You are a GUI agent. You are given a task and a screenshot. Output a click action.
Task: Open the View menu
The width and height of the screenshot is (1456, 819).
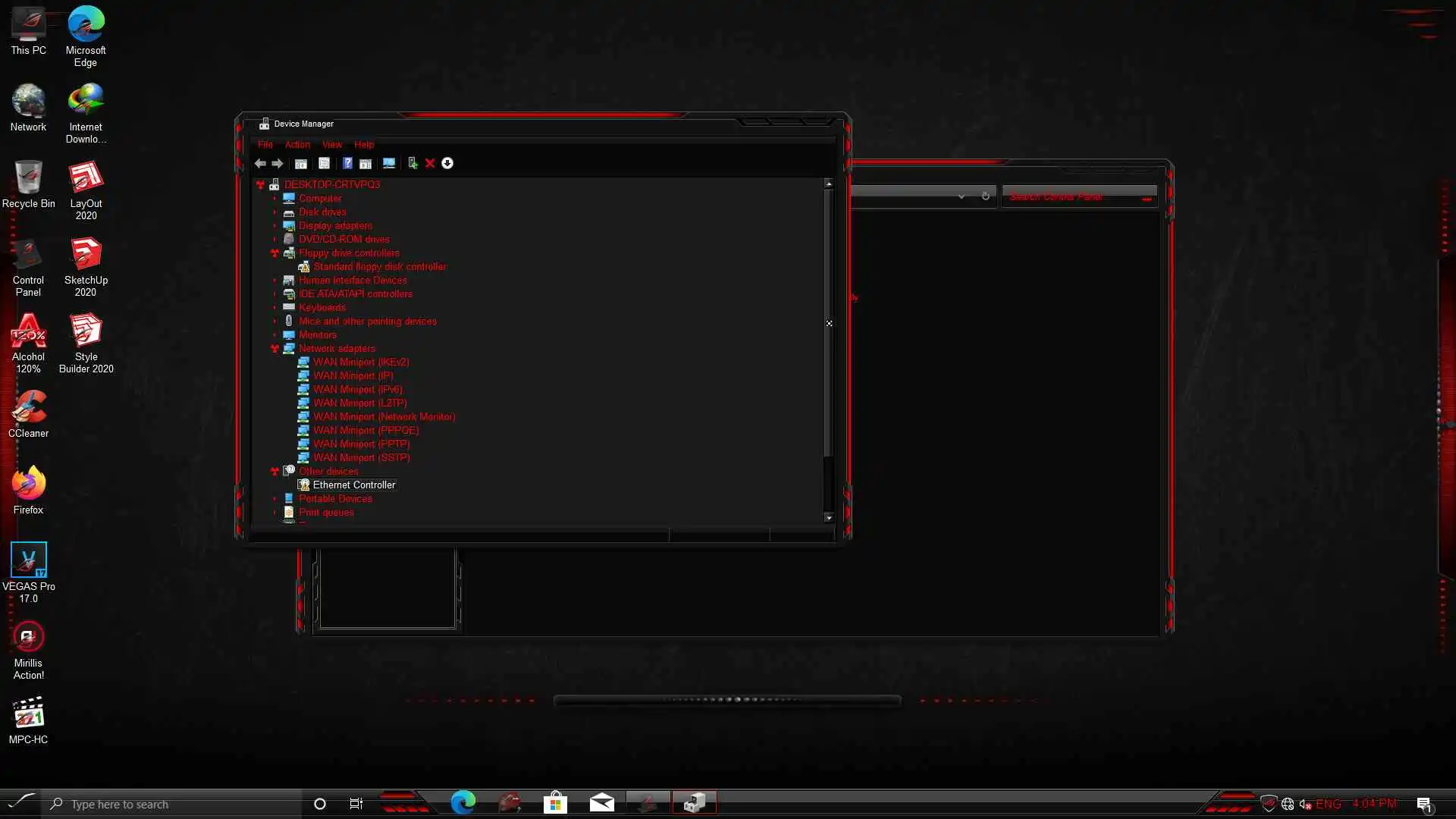[331, 145]
